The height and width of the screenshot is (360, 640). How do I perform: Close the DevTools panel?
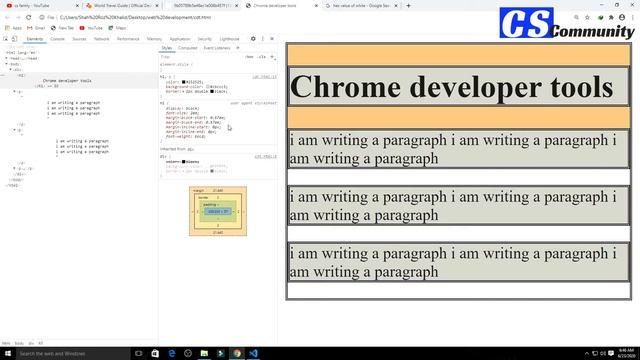(272, 39)
